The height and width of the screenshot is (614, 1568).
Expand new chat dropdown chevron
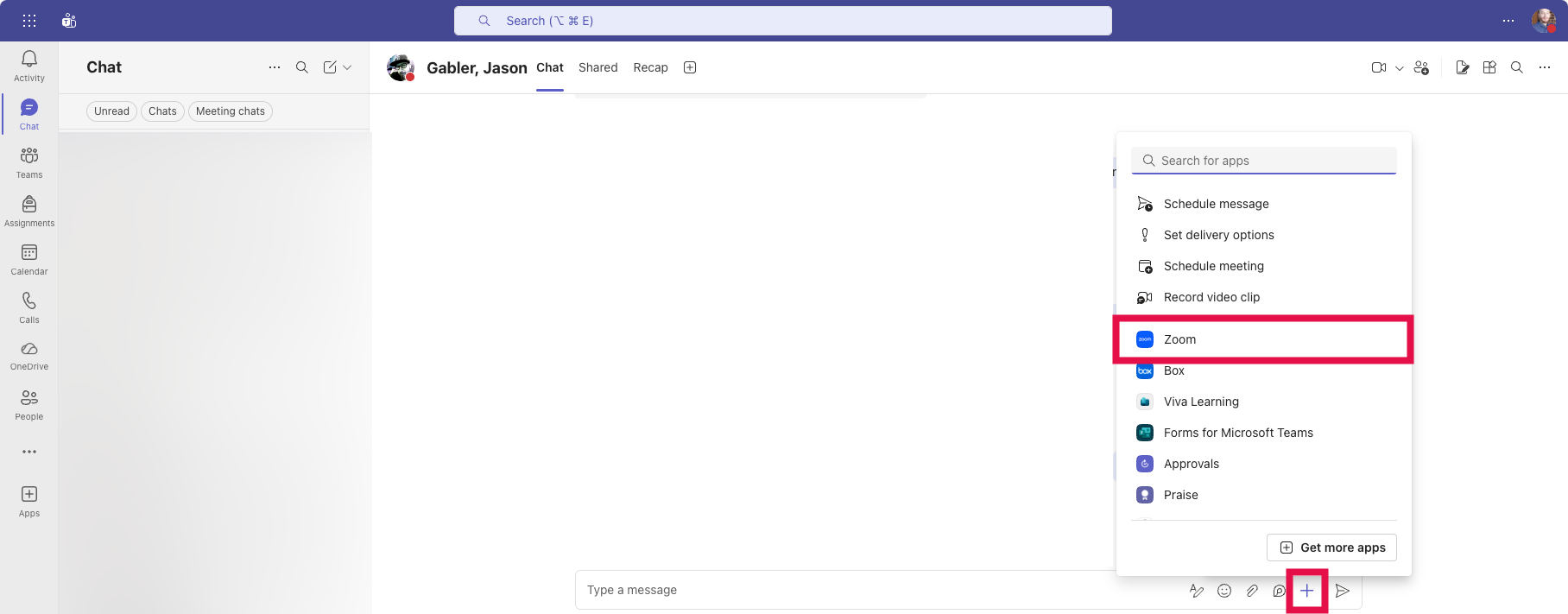pyautogui.click(x=347, y=67)
